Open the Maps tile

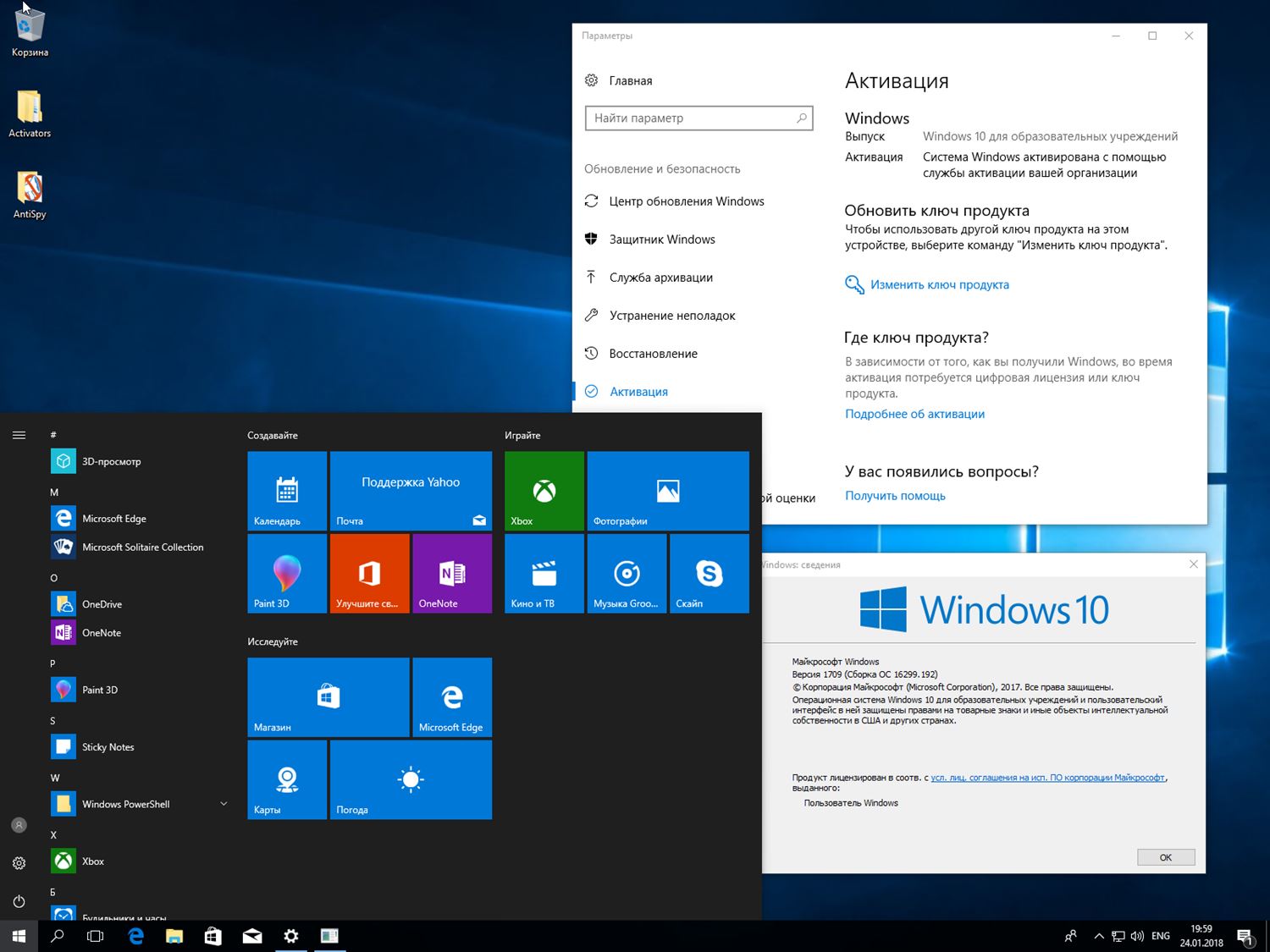286,779
